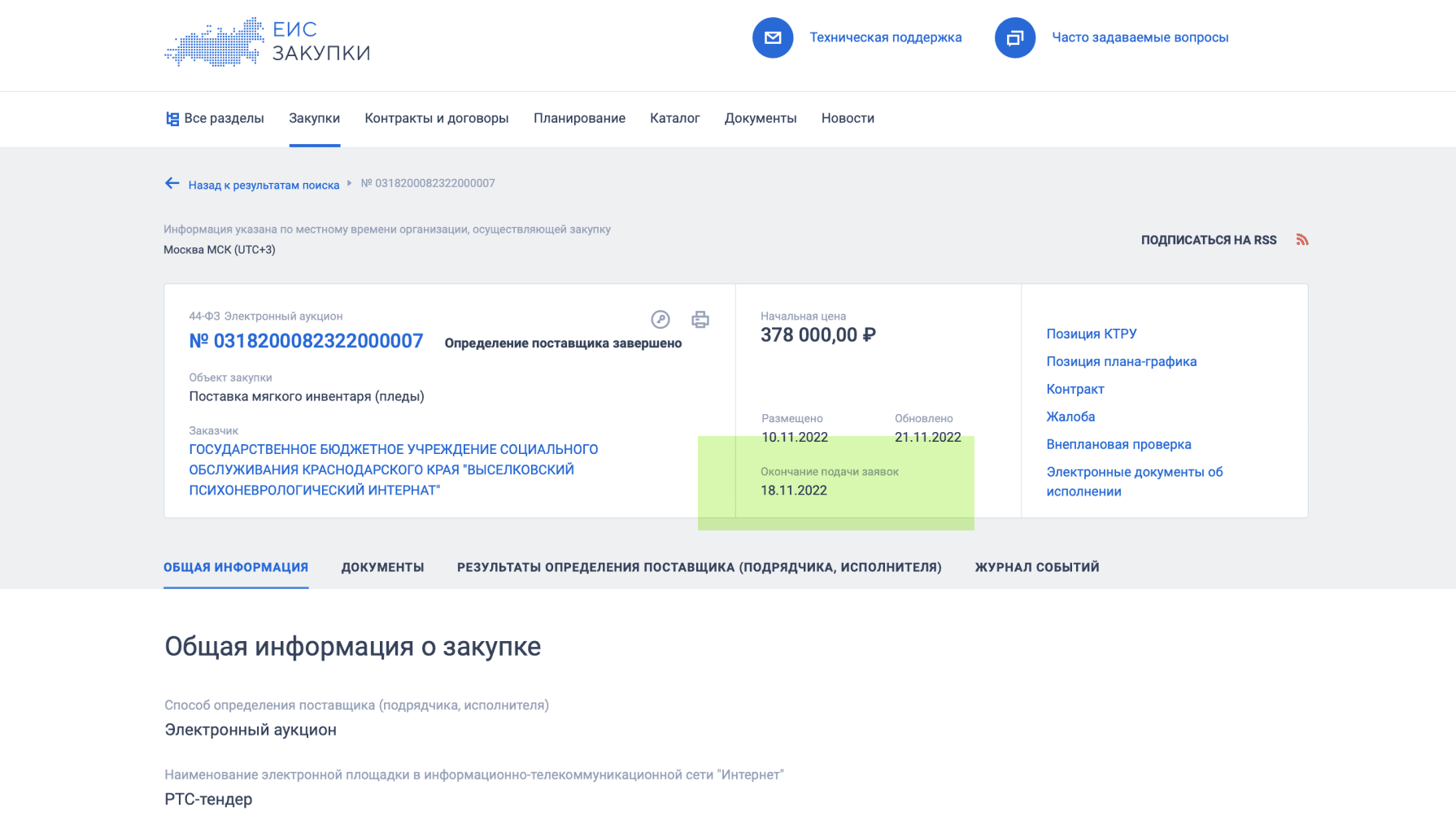Open the Каталог navigation item

[674, 119]
